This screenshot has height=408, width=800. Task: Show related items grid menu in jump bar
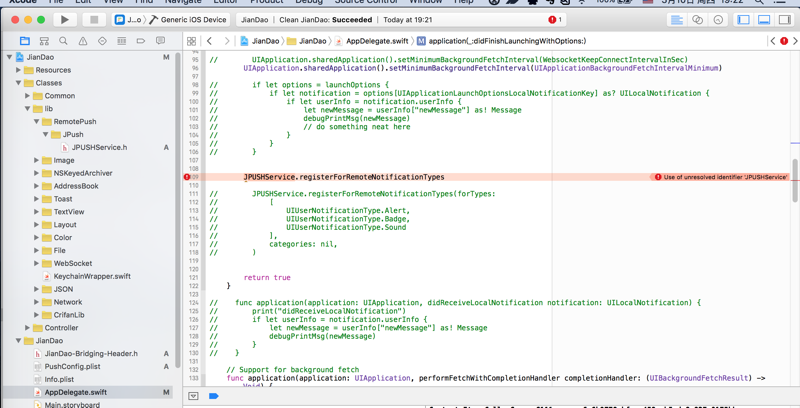click(191, 41)
